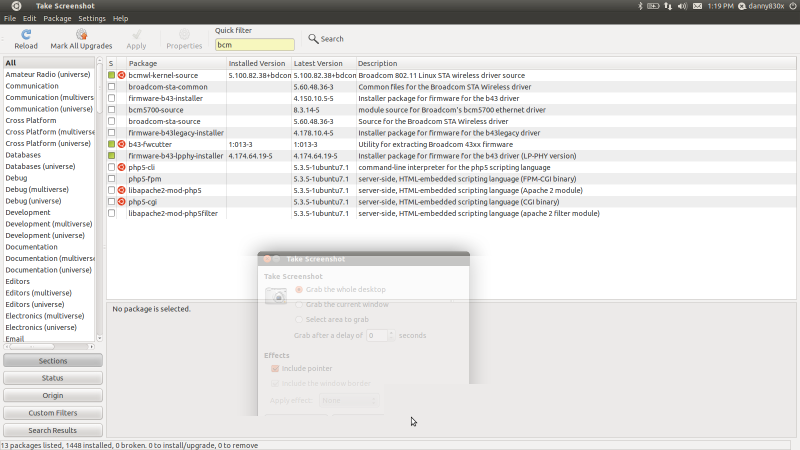Screen dimensions: 800x450
Task: Mark checkbox for broadcom-sta-source
Action: 111,121
